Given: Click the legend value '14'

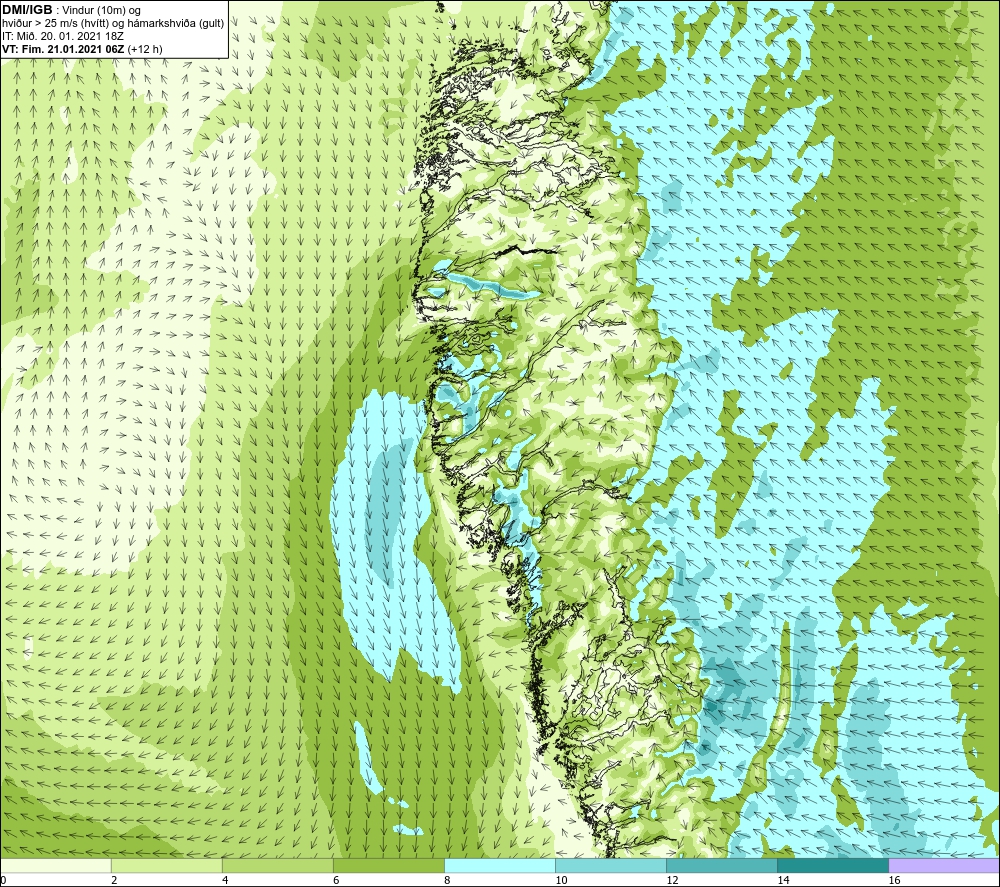Looking at the screenshot, I should click(783, 881).
